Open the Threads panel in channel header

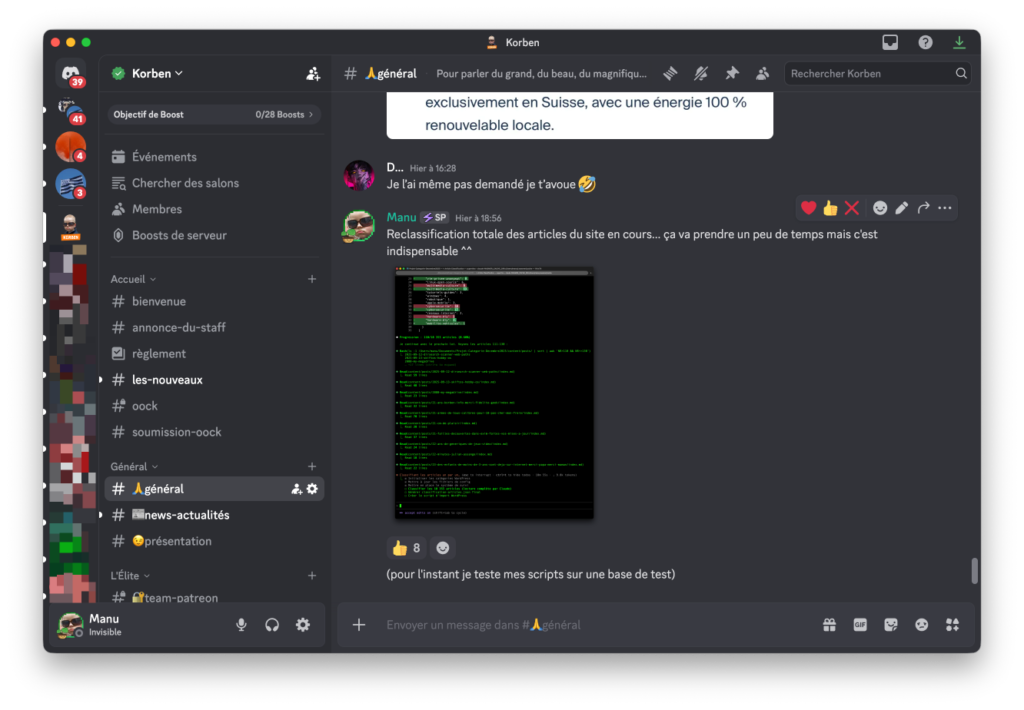pos(670,73)
